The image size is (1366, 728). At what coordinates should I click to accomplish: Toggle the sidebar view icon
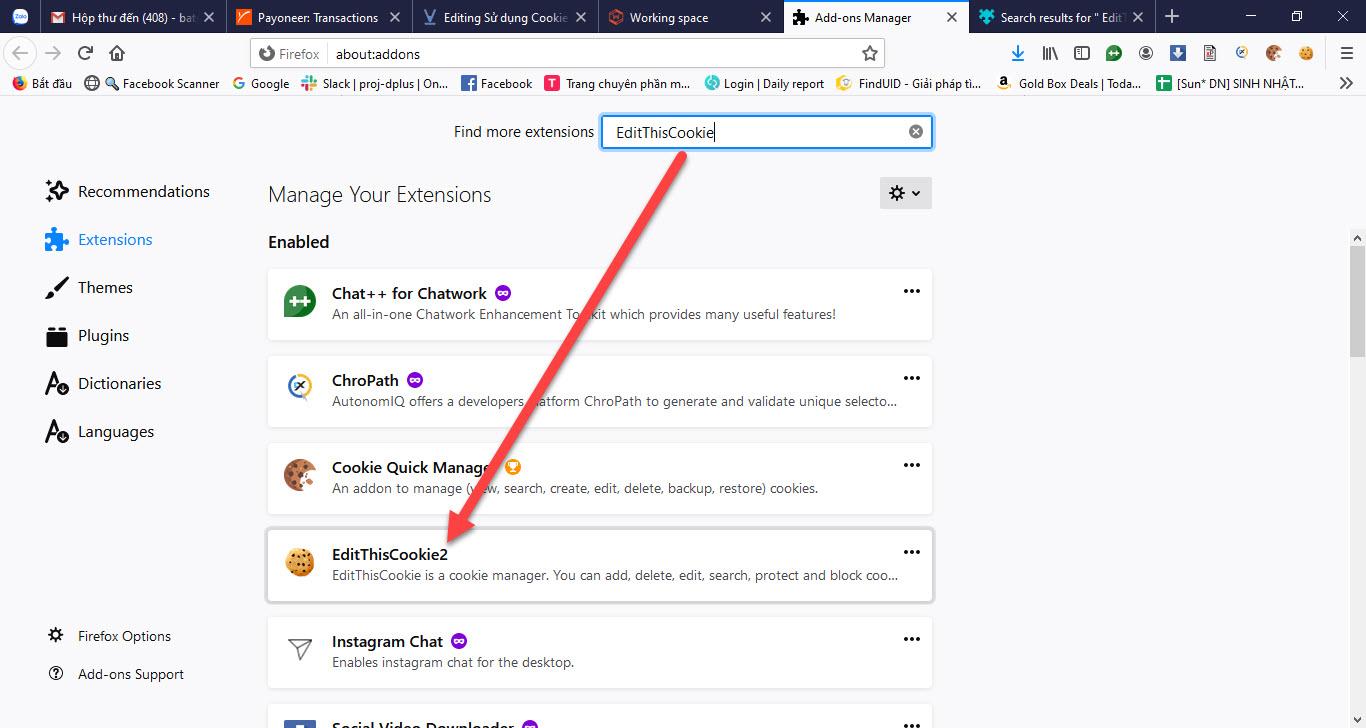pyautogui.click(x=1082, y=53)
